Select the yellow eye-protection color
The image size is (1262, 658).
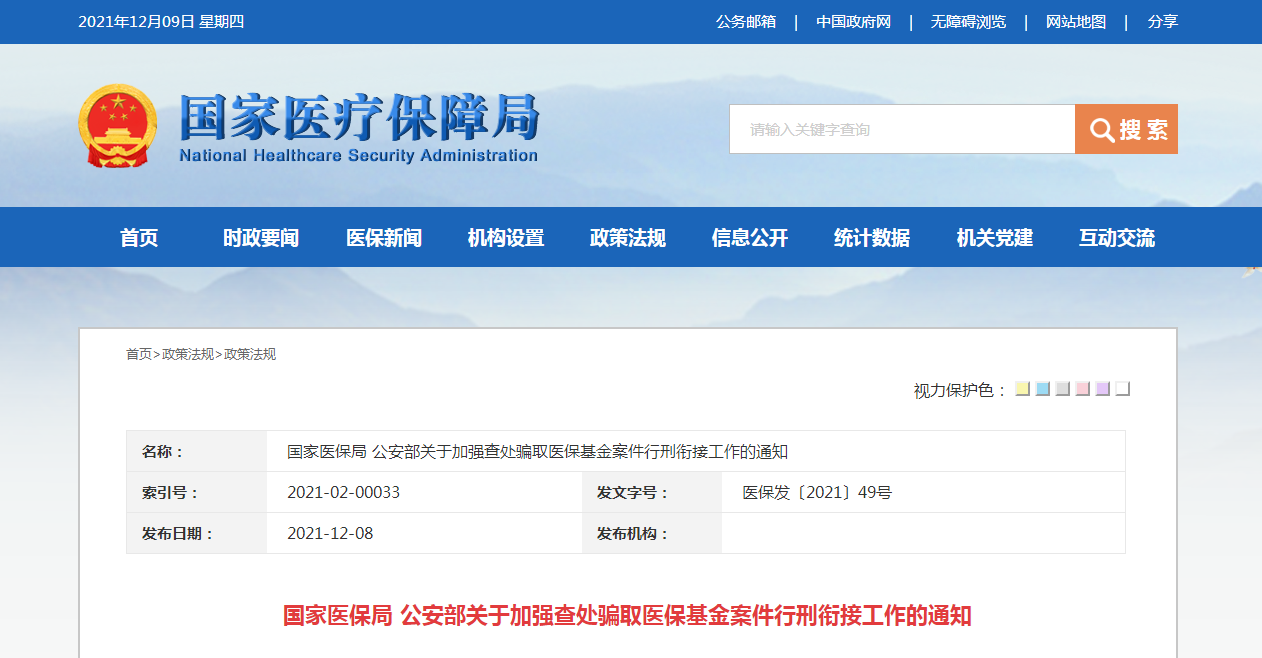point(1023,389)
